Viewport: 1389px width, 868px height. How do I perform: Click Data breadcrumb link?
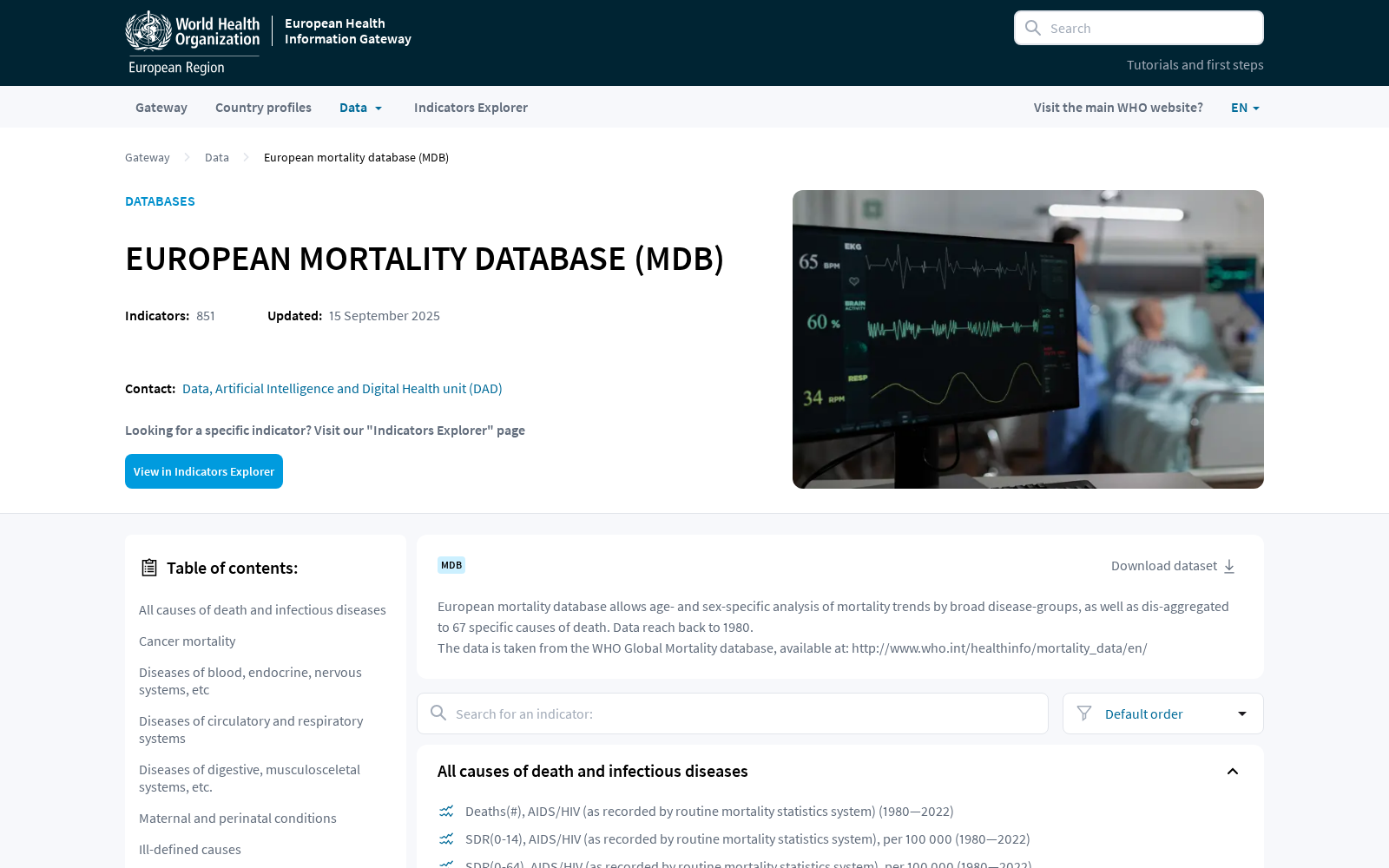217,157
